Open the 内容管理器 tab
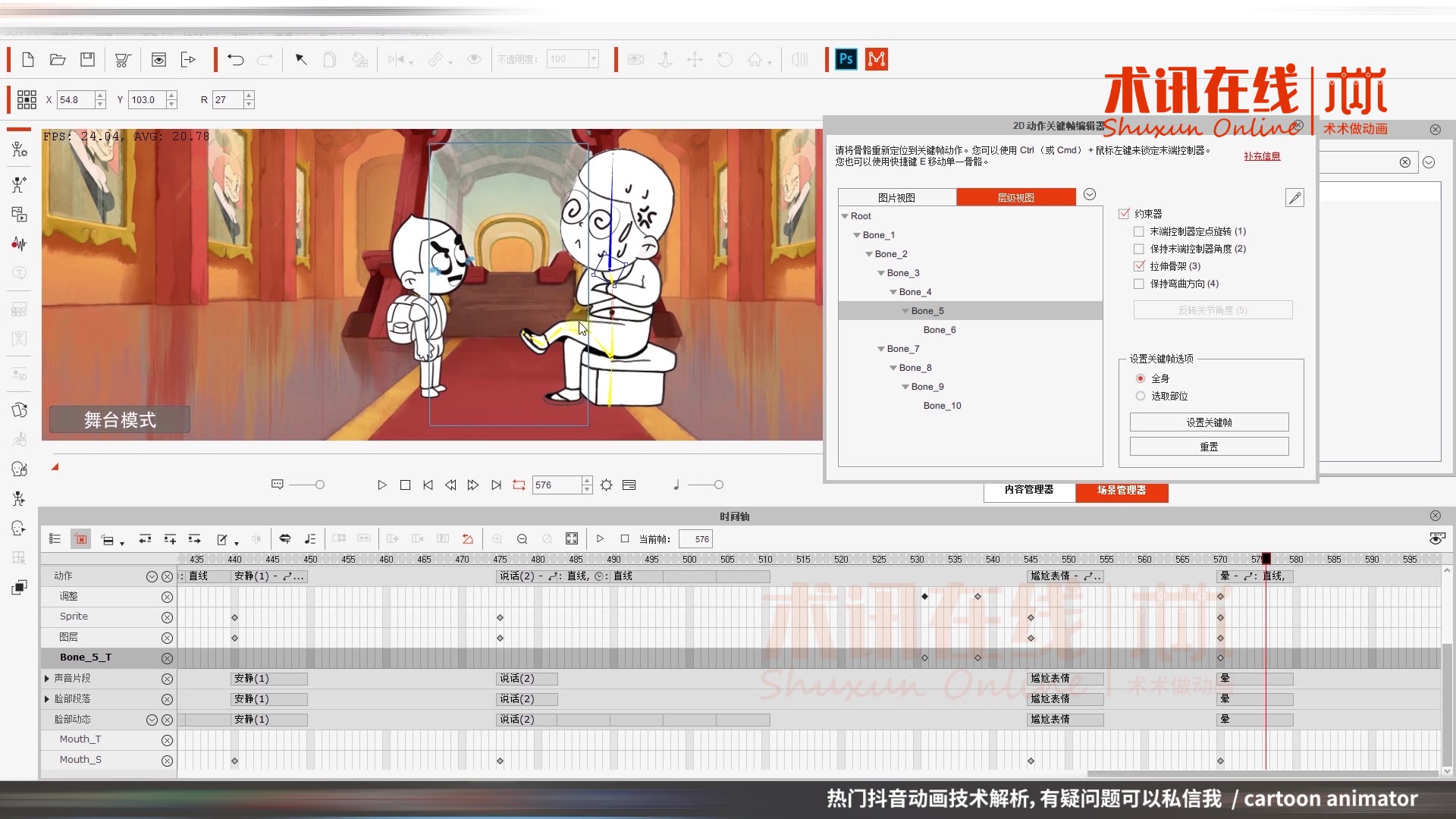Viewport: 1456px width, 819px height. click(x=1029, y=491)
